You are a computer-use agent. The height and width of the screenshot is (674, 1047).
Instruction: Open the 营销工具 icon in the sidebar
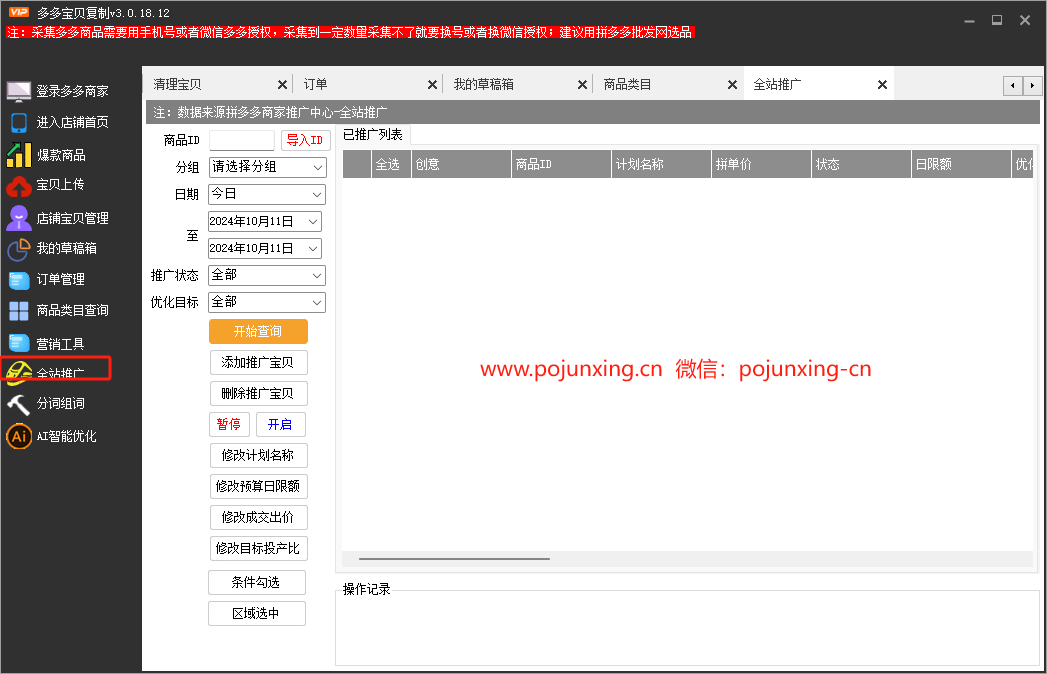pyautogui.click(x=19, y=343)
